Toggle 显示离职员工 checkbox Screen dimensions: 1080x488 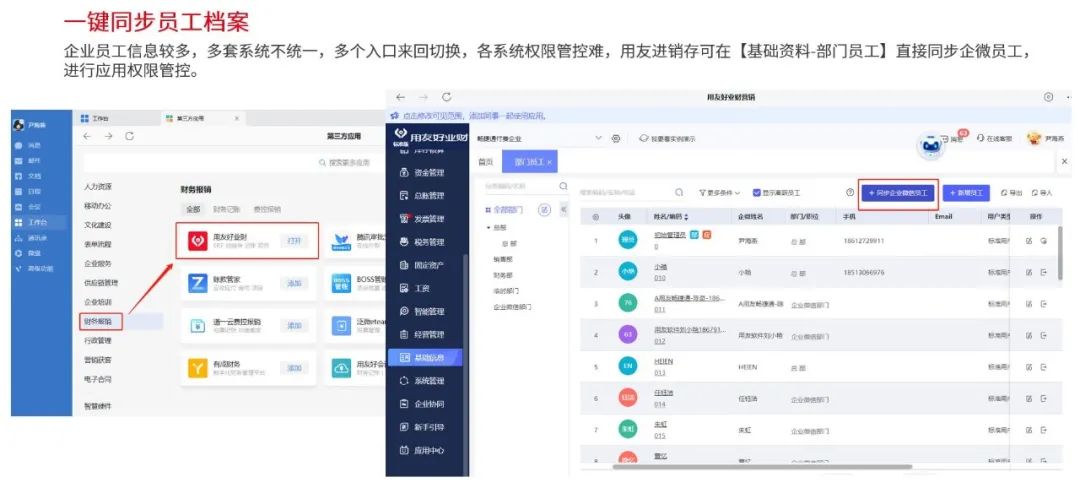click(756, 193)
